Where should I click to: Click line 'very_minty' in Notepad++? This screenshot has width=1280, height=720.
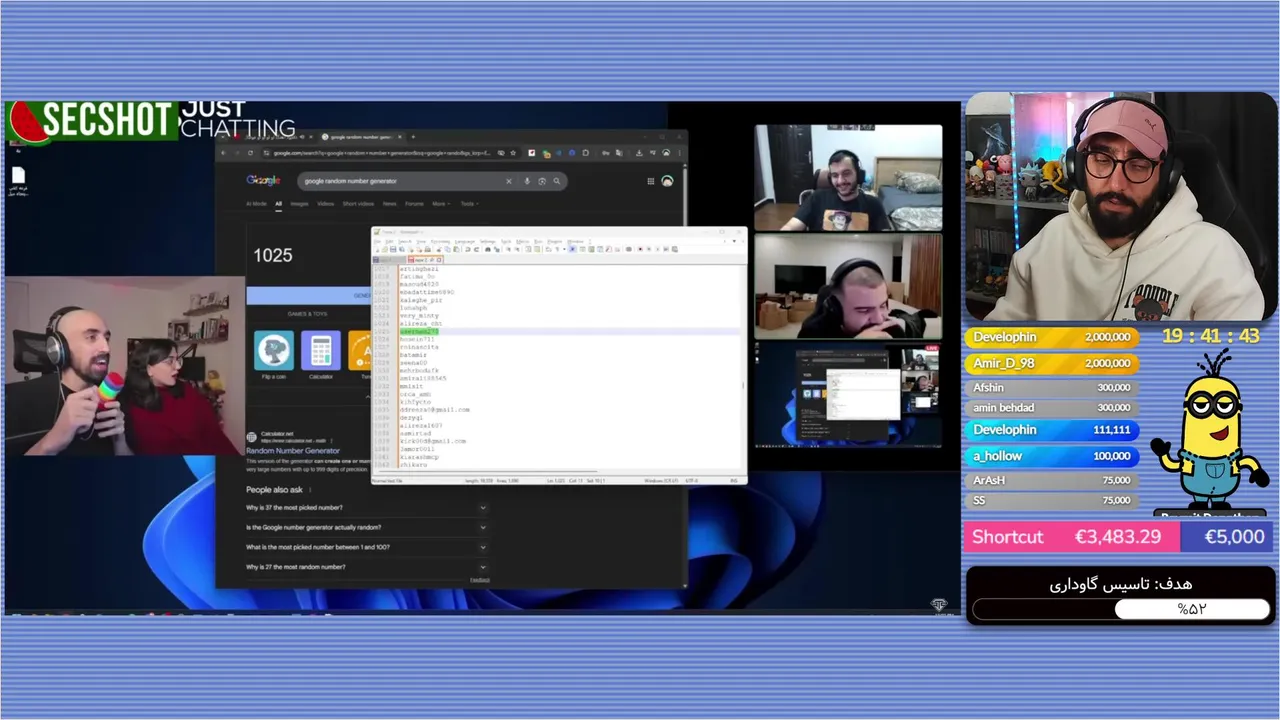point(419,316)
